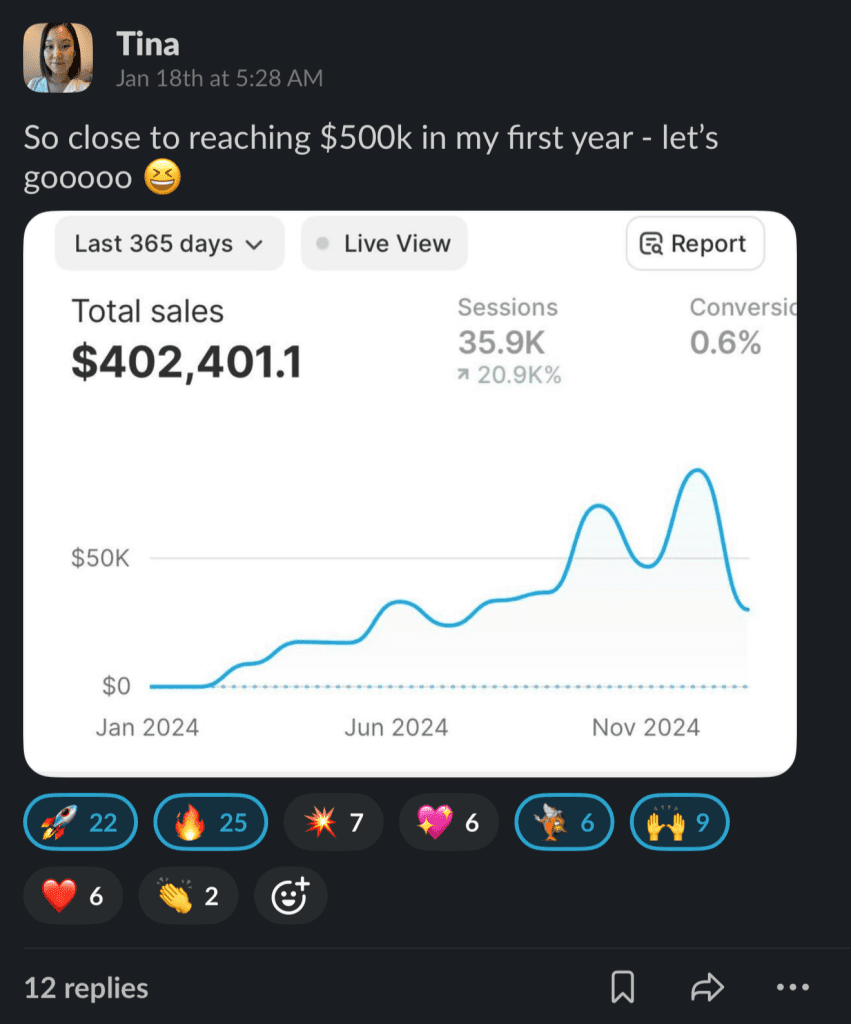The width and height of the screenshot is (851, 1024).
Task: Click Tina's name to view her profile
Action: click(148, 43)
